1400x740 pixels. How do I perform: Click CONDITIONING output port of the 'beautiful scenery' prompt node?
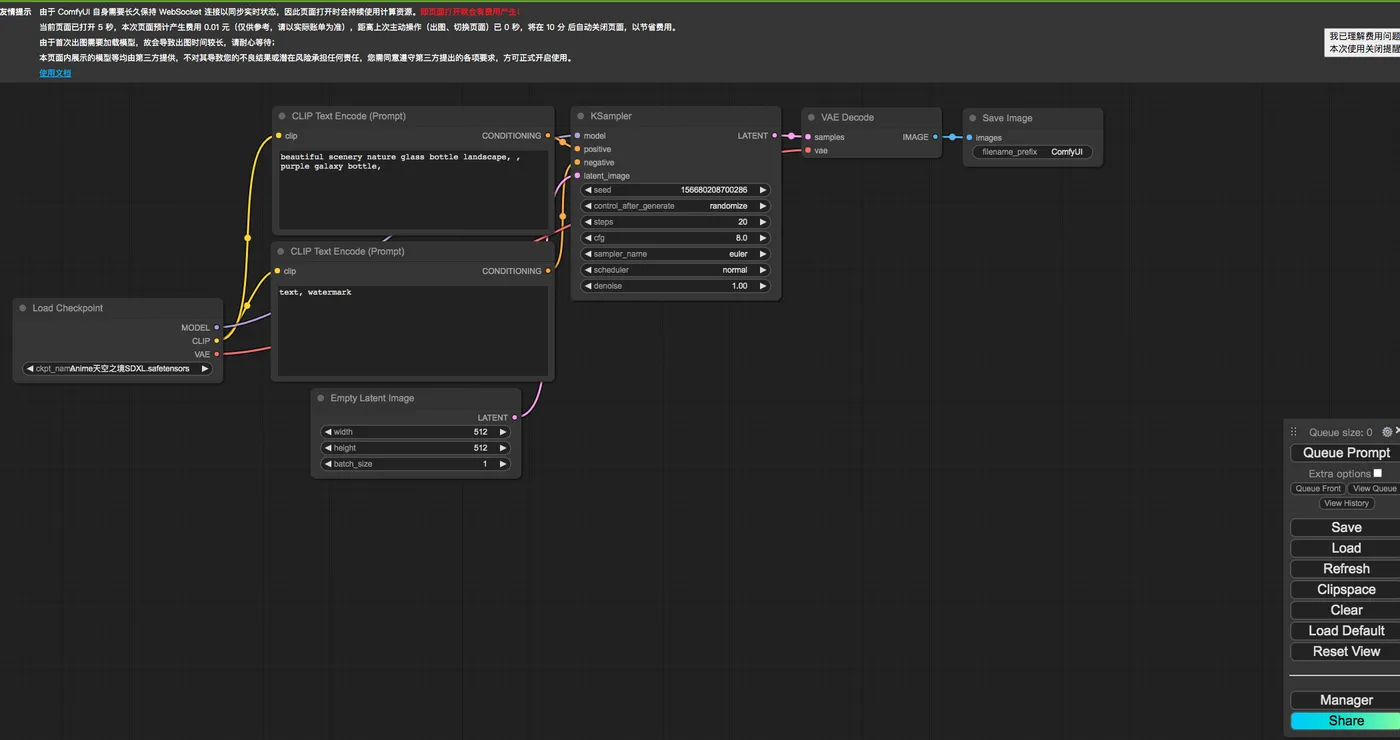[x=548, y=136]
